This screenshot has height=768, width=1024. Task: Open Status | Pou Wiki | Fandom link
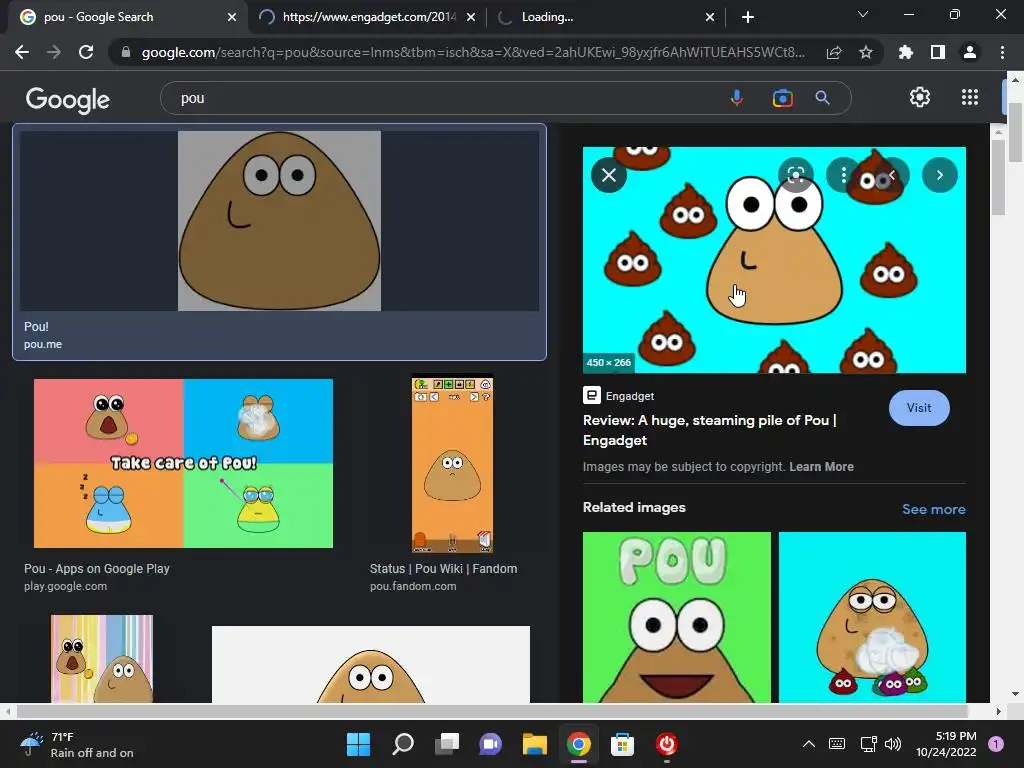point(443,569)
